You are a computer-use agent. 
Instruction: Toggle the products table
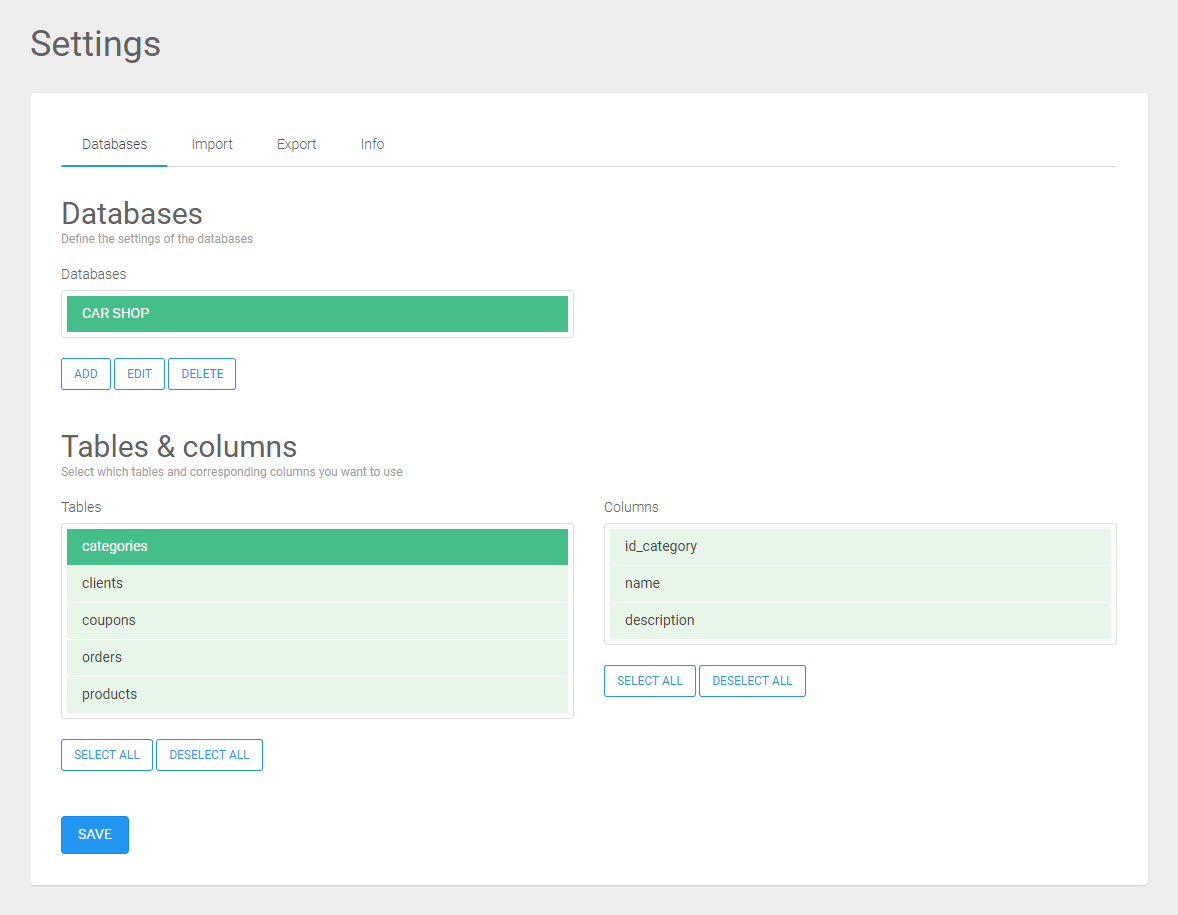317,694
